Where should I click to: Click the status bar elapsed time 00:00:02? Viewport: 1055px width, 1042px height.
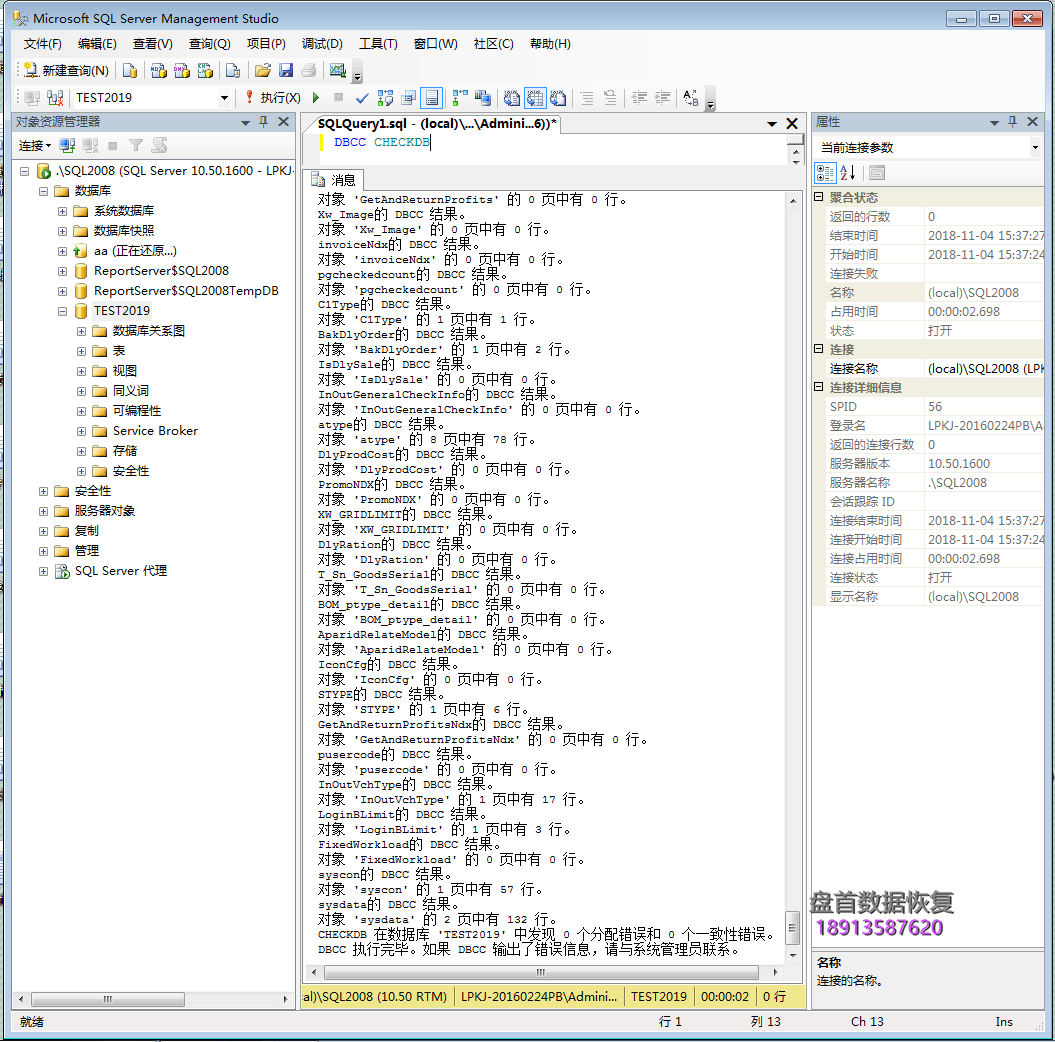725,996
